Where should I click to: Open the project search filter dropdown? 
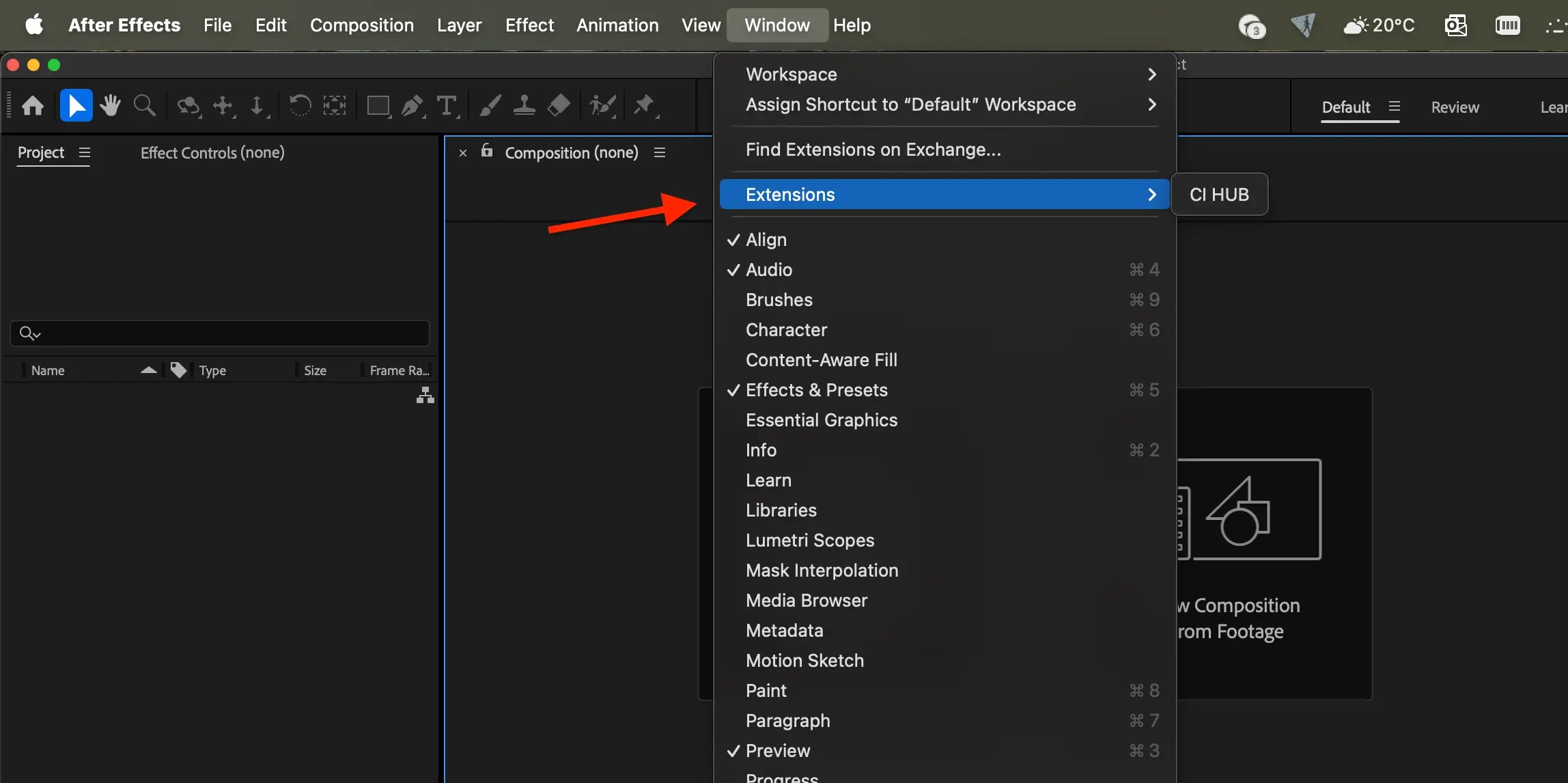(x=30, y=333)
